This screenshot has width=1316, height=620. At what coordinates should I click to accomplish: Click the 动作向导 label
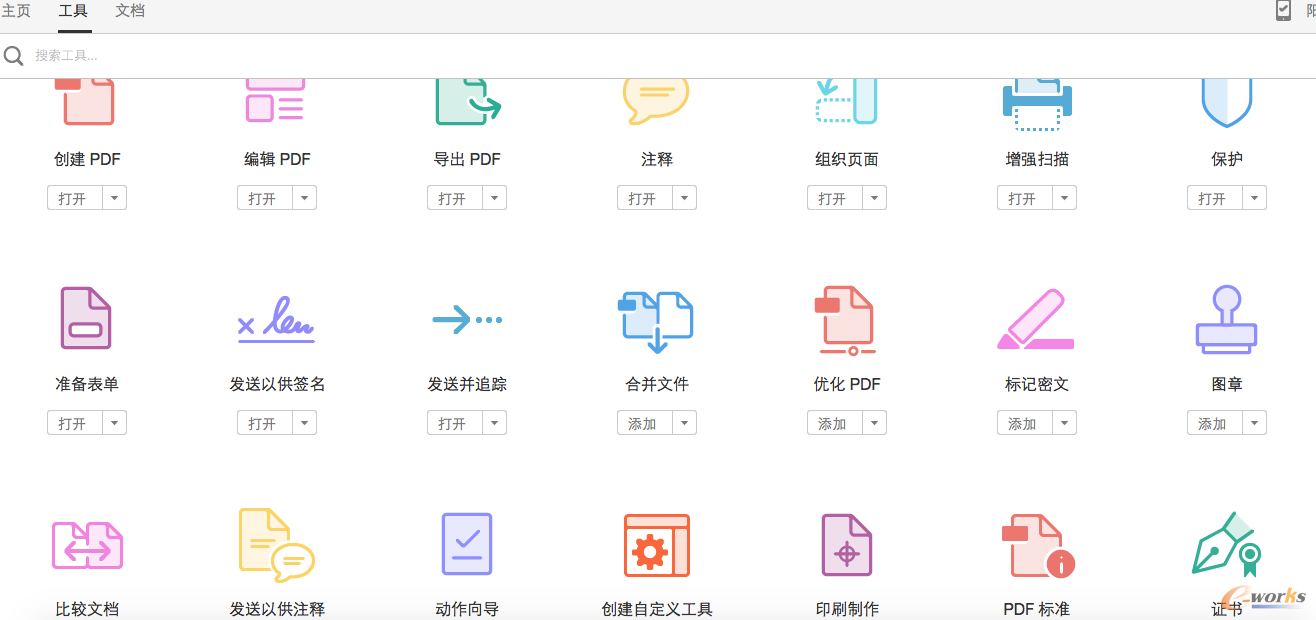point(467,609)
